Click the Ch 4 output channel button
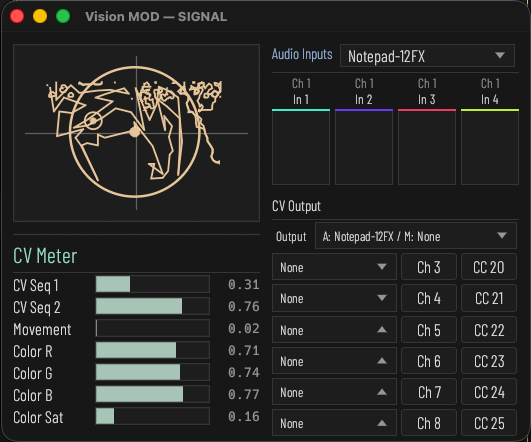 tap(429, 298)
